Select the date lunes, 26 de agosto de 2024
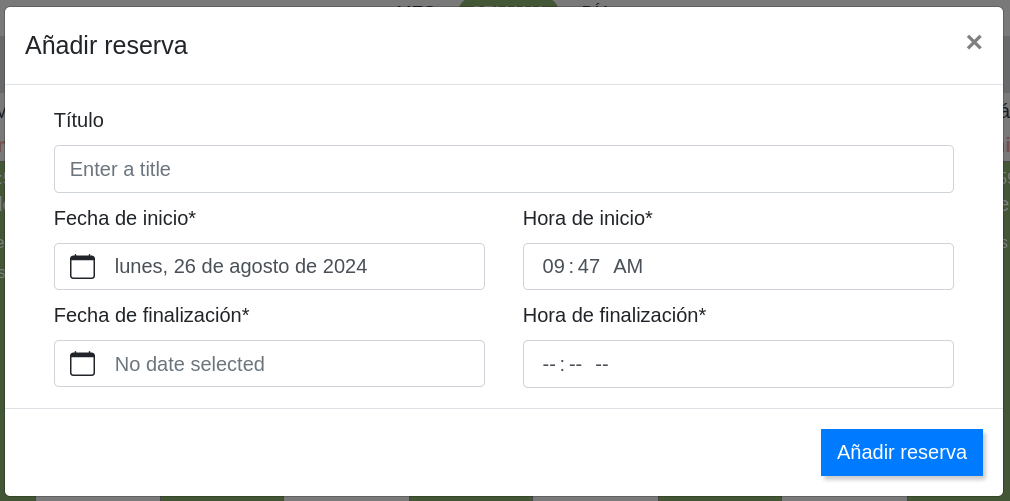The height and width of the screenshot is (501, 1010). pyautogui.click(x=241, y=266)
